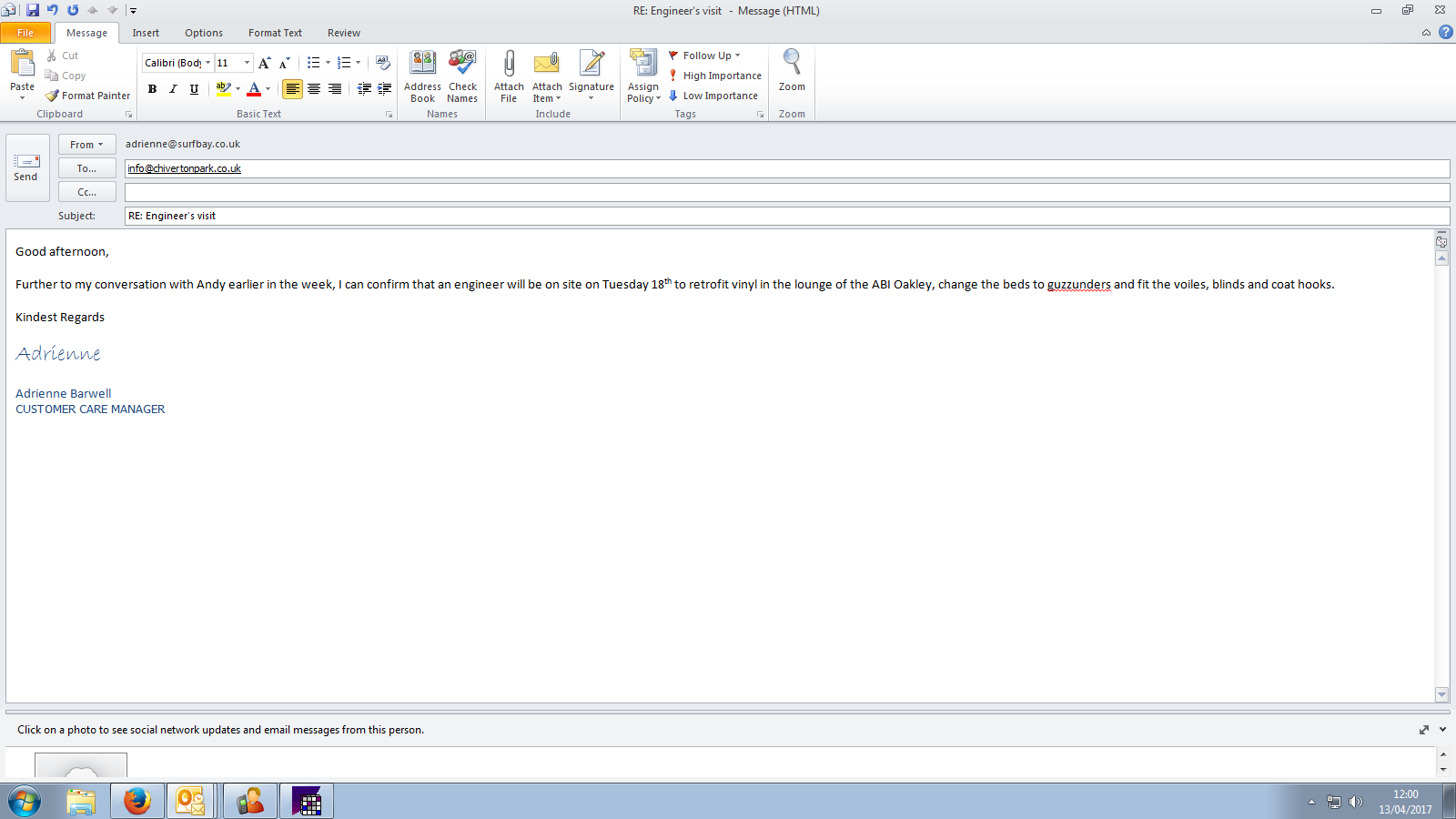Click the Attach File paperclip icon

pos(509,66)
